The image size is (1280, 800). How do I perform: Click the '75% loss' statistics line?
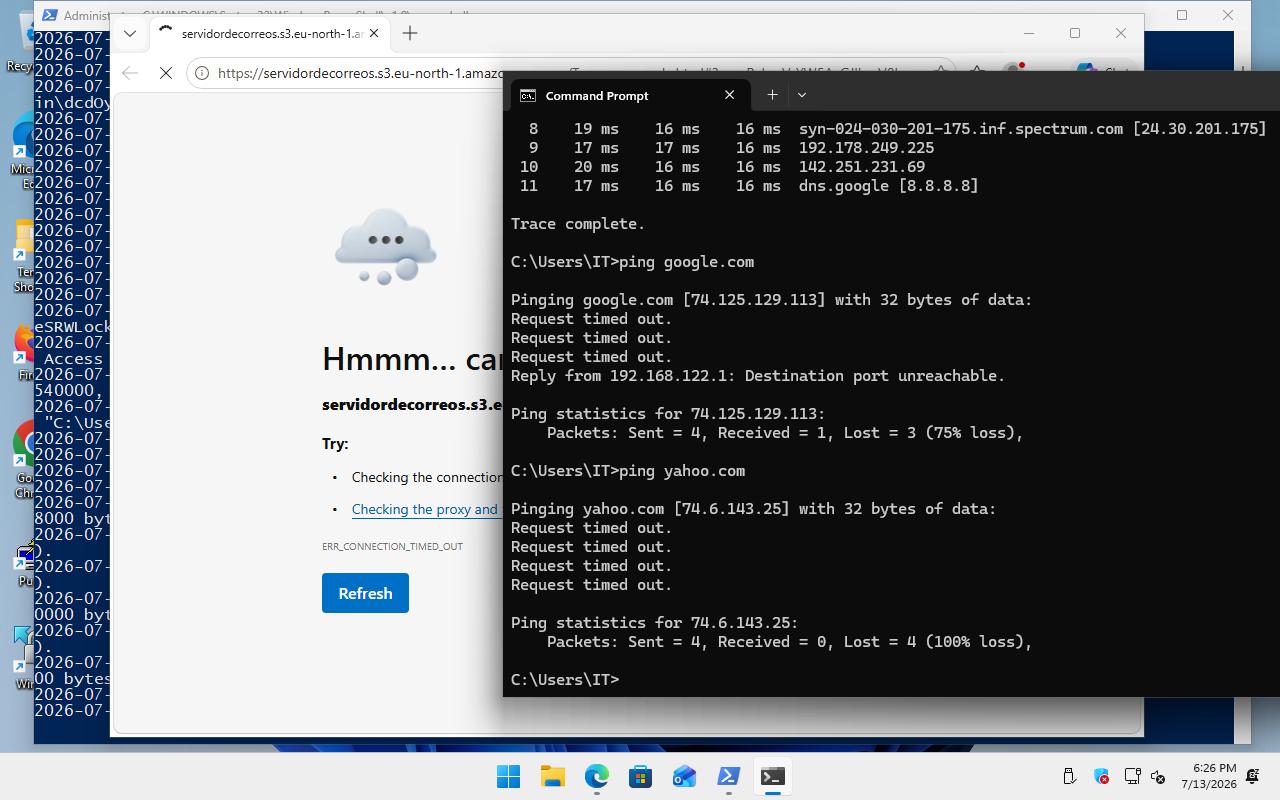pos(785,433)
